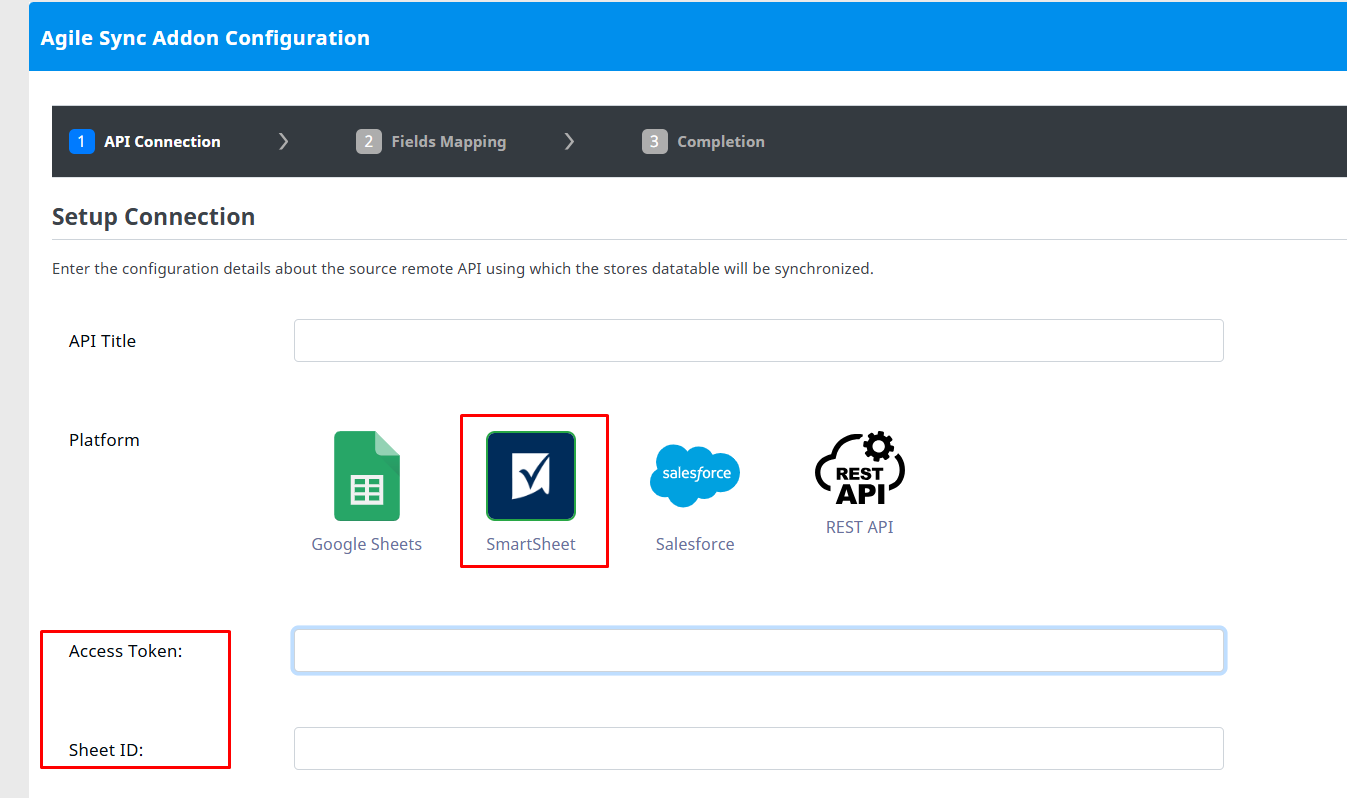Click the Access Token label
The height and width of the screenshot is (798, 1347).
pos(126,651)
